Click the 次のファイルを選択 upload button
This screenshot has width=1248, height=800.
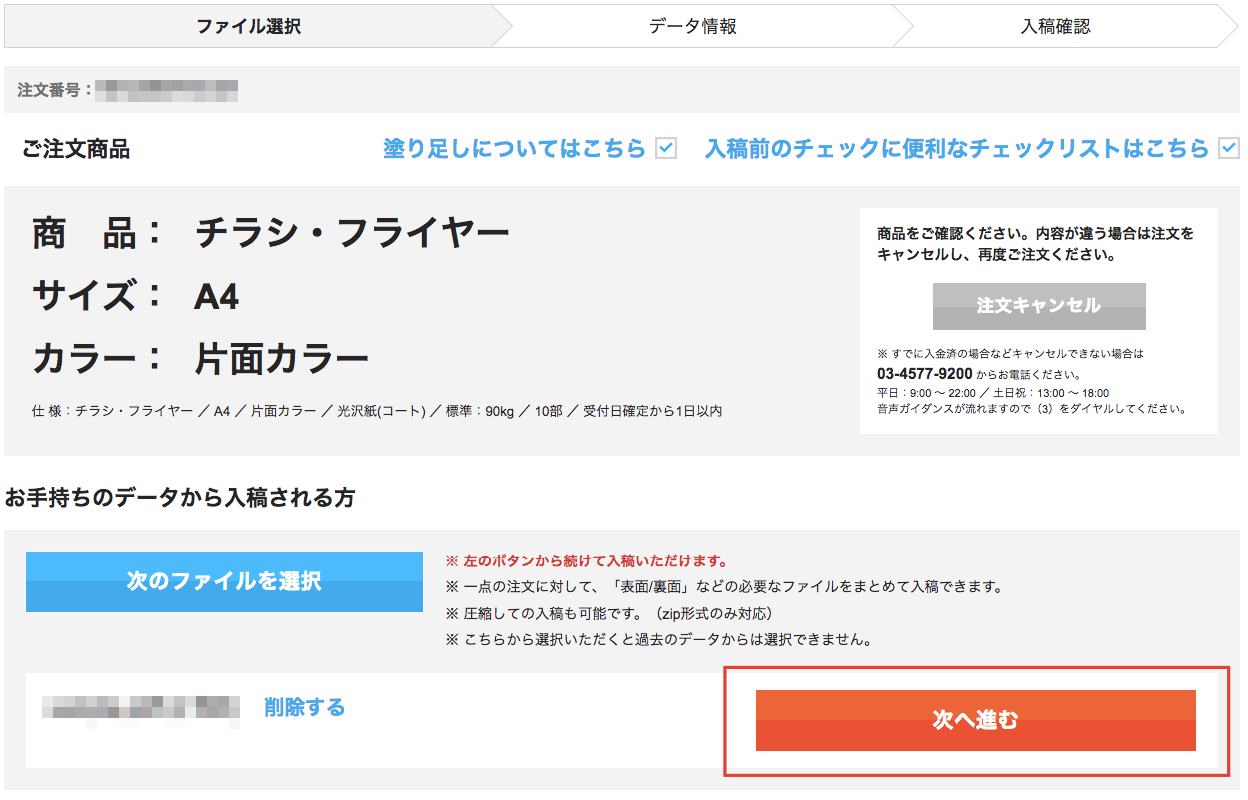224,581
